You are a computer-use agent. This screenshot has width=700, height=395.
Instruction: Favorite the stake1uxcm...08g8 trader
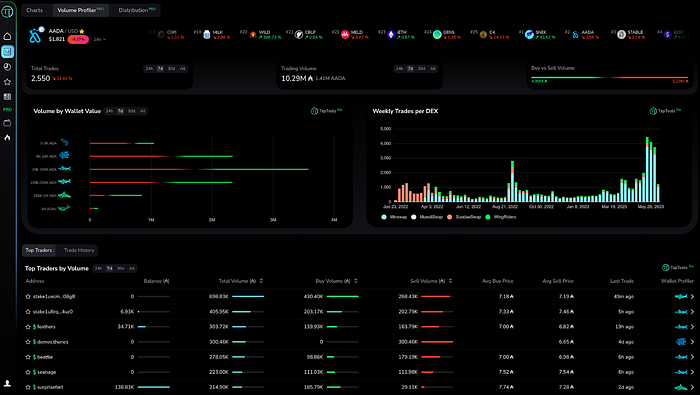28,296
